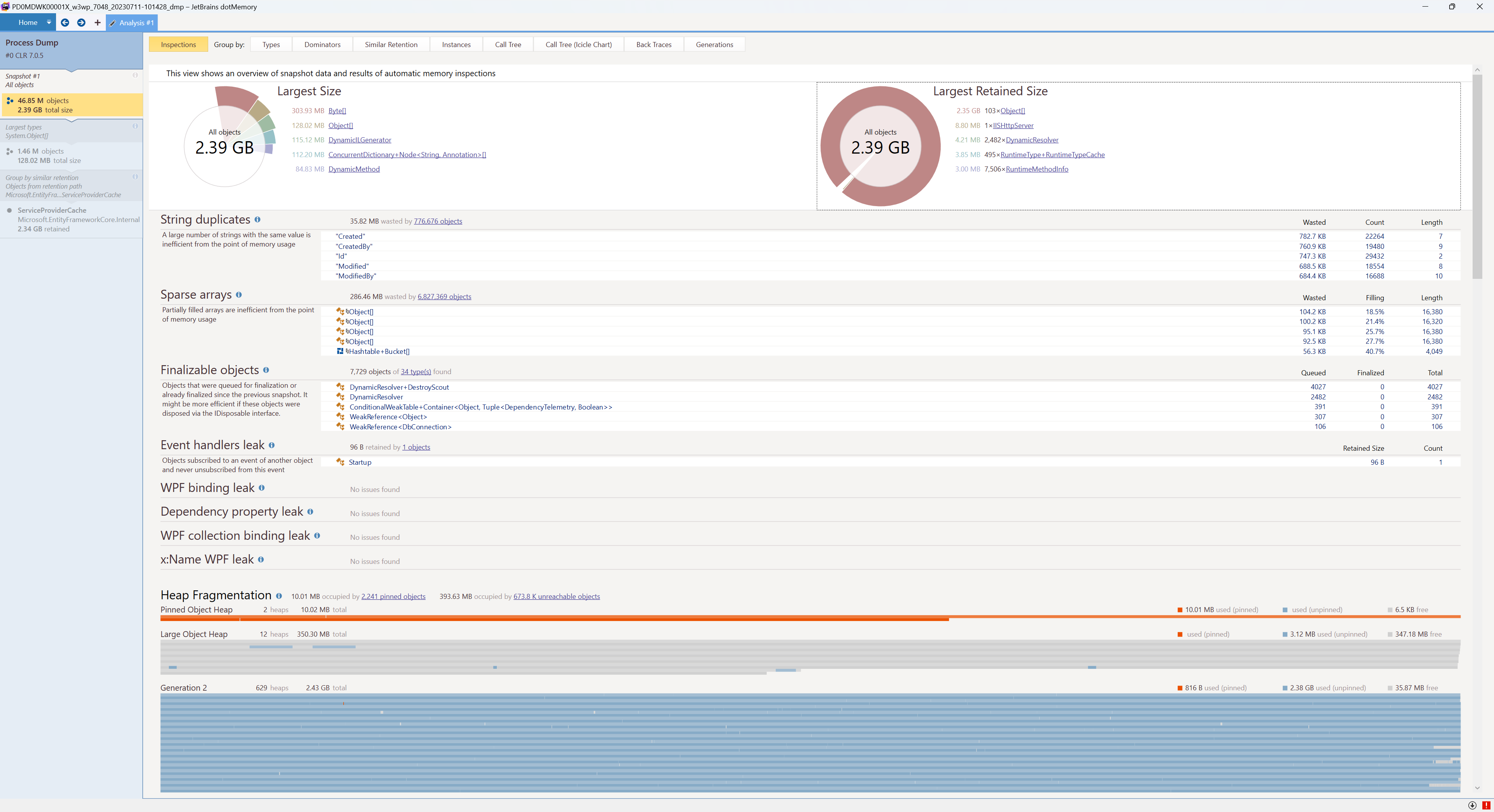Click the info icon on the Snapshot #1 panel
The image size is (1494, 812).
[135, 75]
